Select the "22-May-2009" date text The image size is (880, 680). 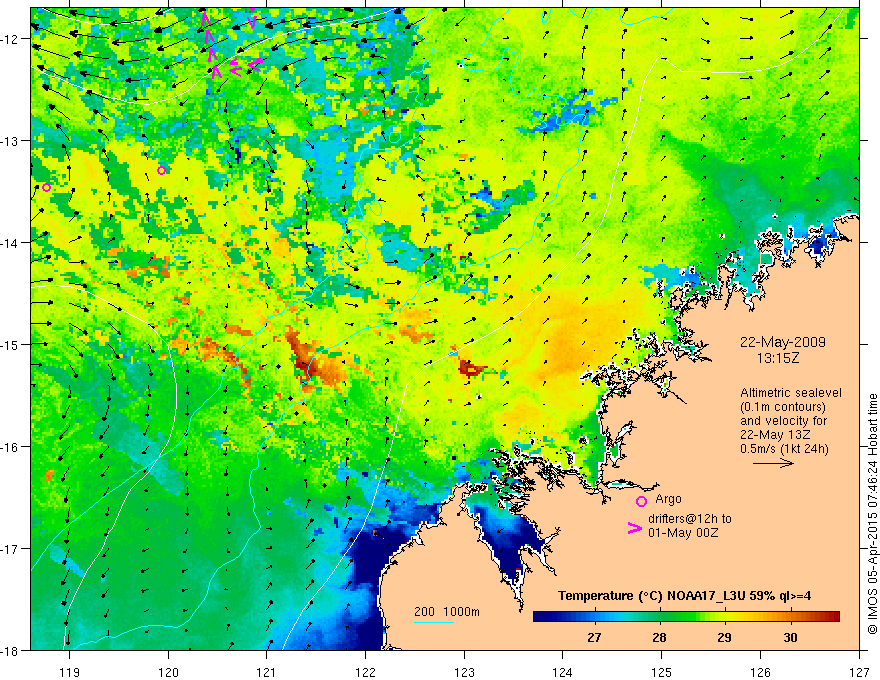point(783,342)
